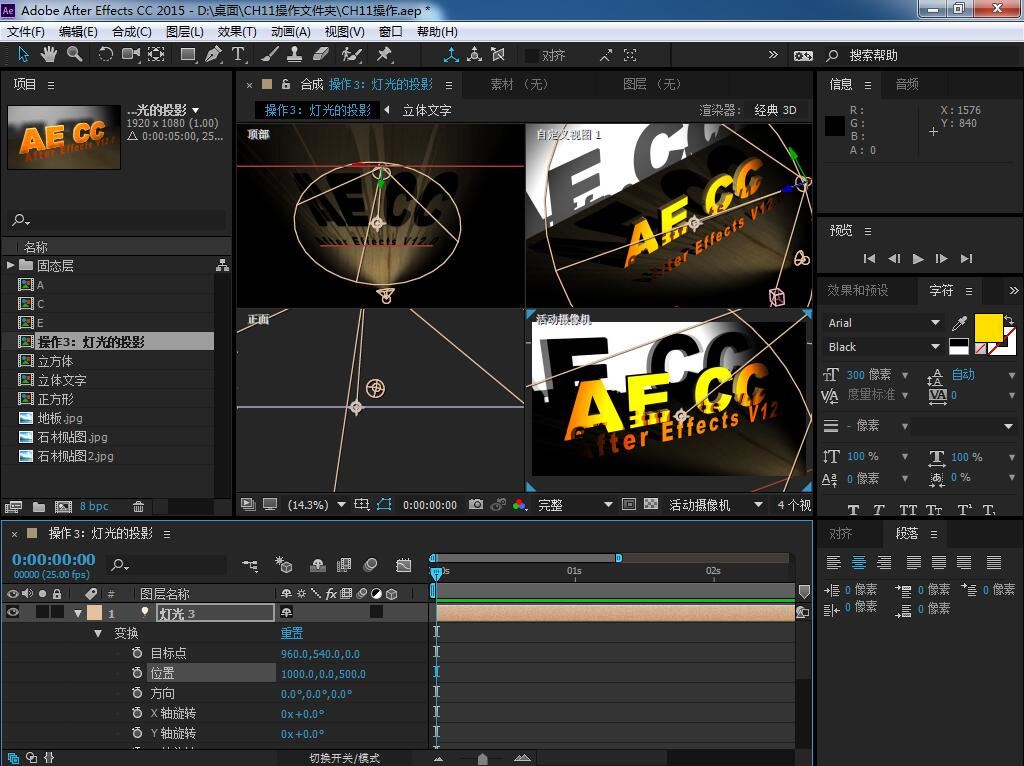
Task: Open Composition Mini-Flowchart in timeline
Action: [x=249, y=566]
